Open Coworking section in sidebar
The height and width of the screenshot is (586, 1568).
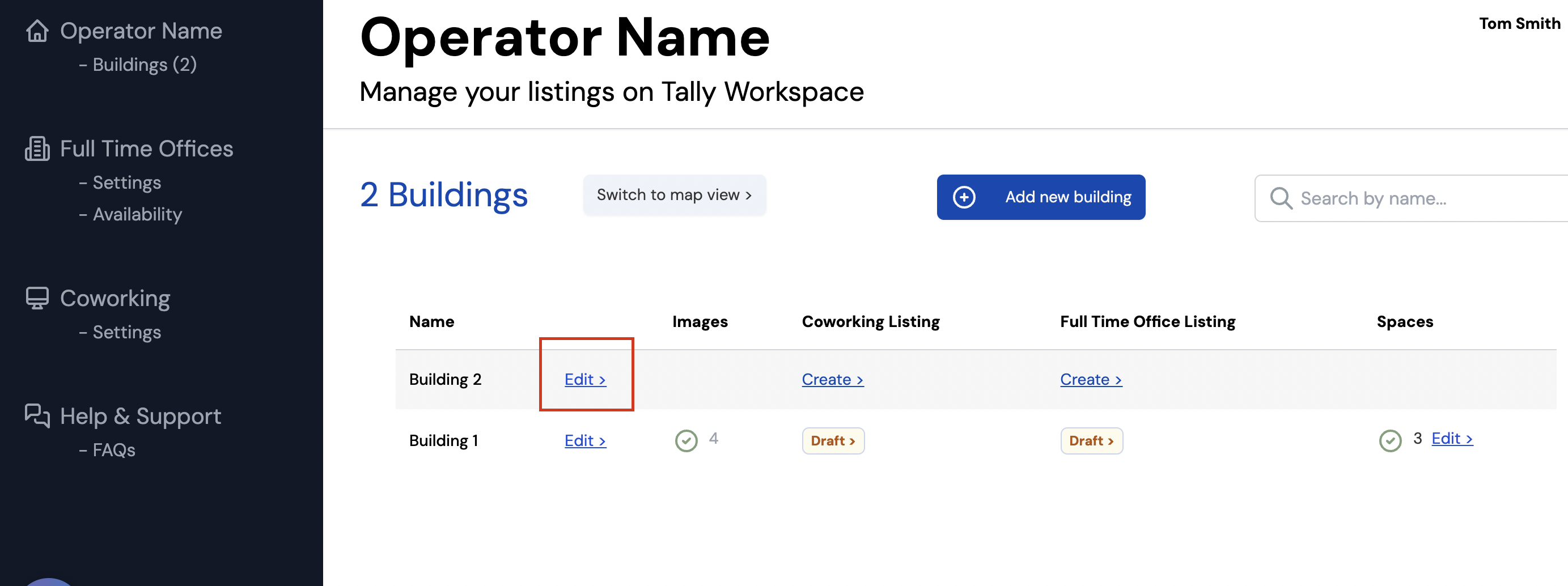point(116,298)
